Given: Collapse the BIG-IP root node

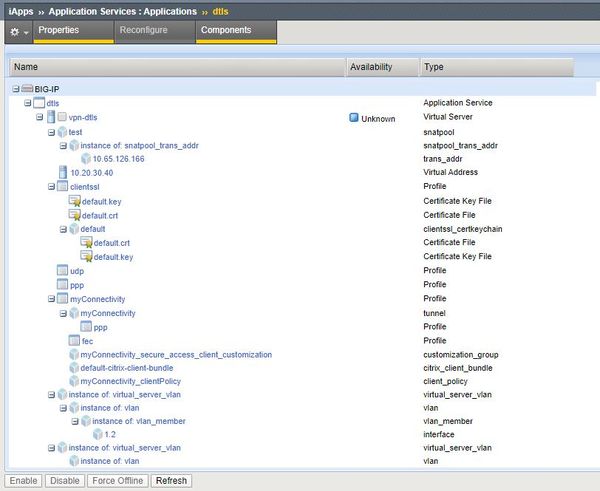Looking at the screenshot, I should coord(16,89).
